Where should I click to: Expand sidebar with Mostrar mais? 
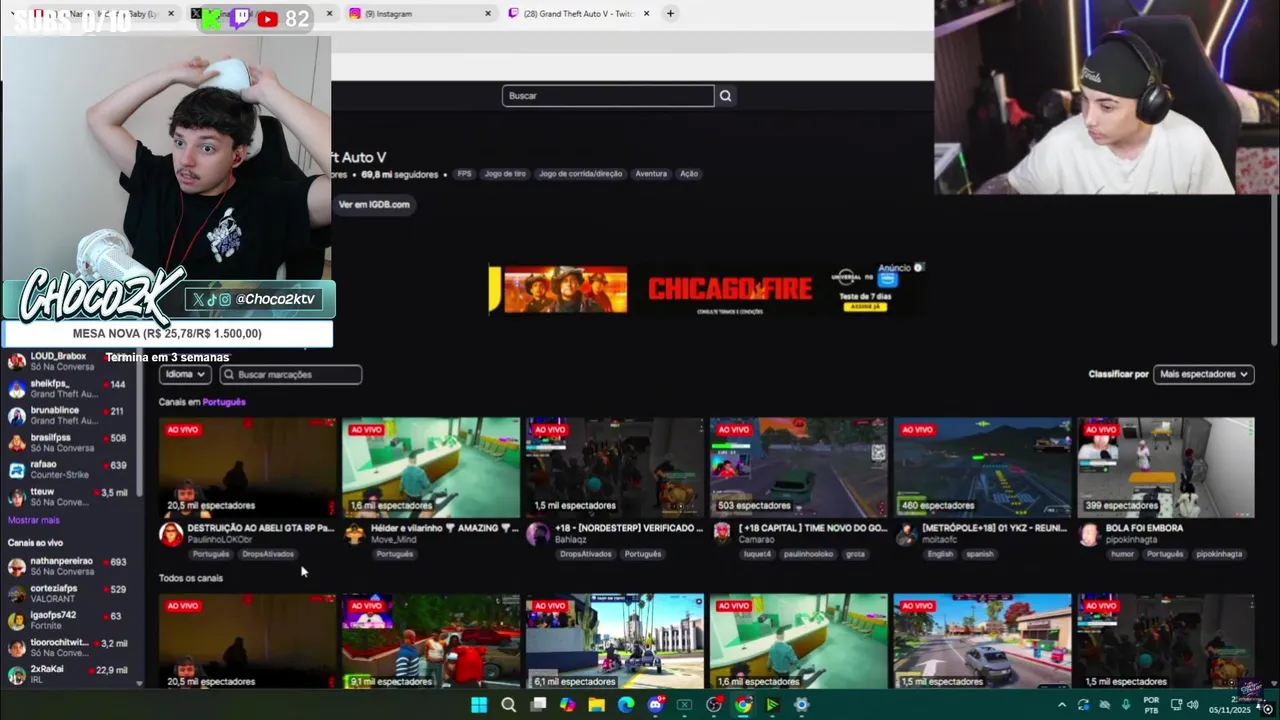pos(34,520)
